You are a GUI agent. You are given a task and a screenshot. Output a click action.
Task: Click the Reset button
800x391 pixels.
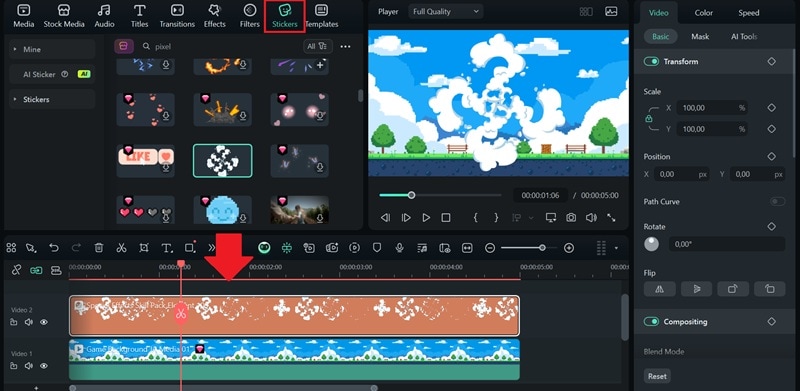657,376
